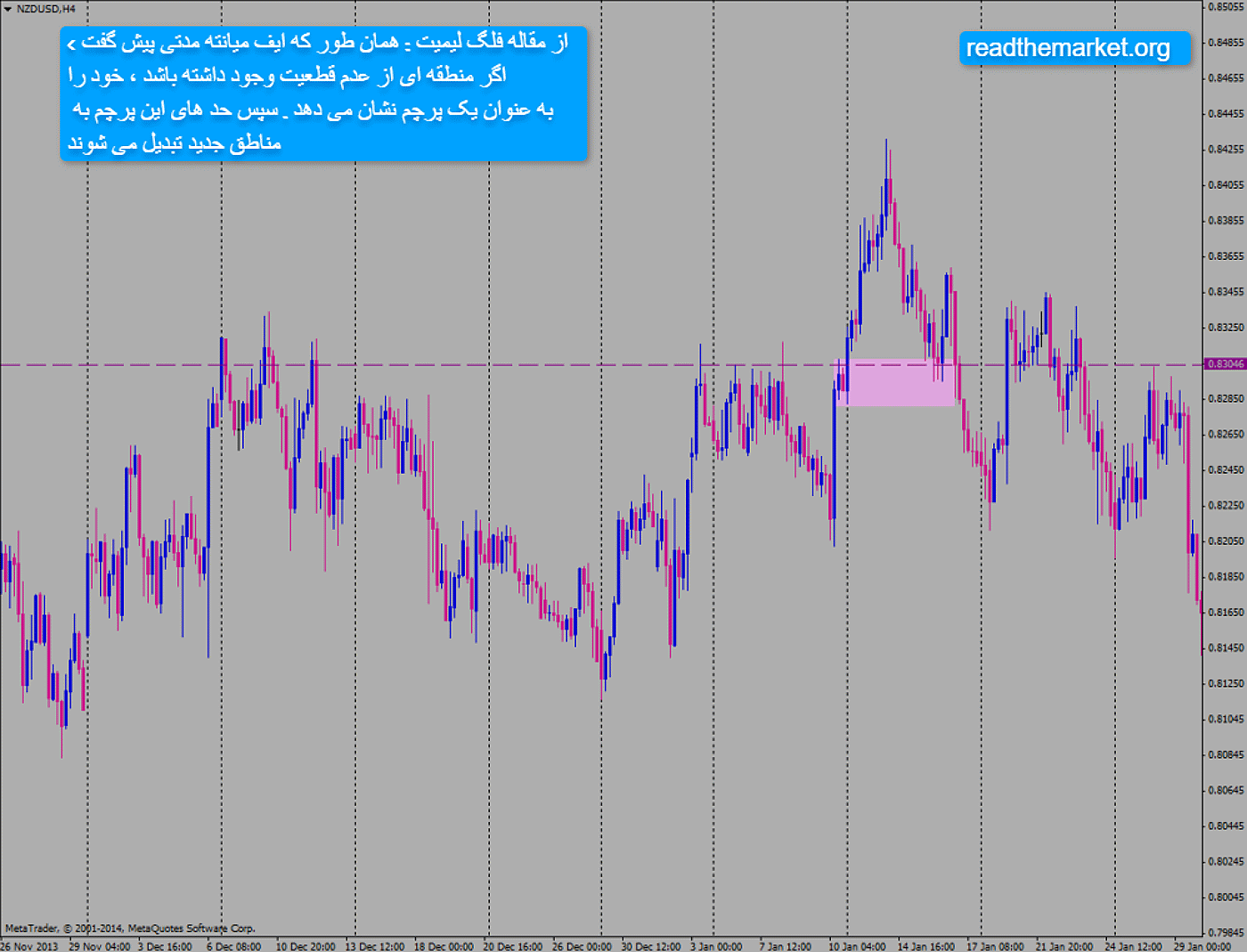Click the 18 Dec 00:00 time label

[443, 946]
